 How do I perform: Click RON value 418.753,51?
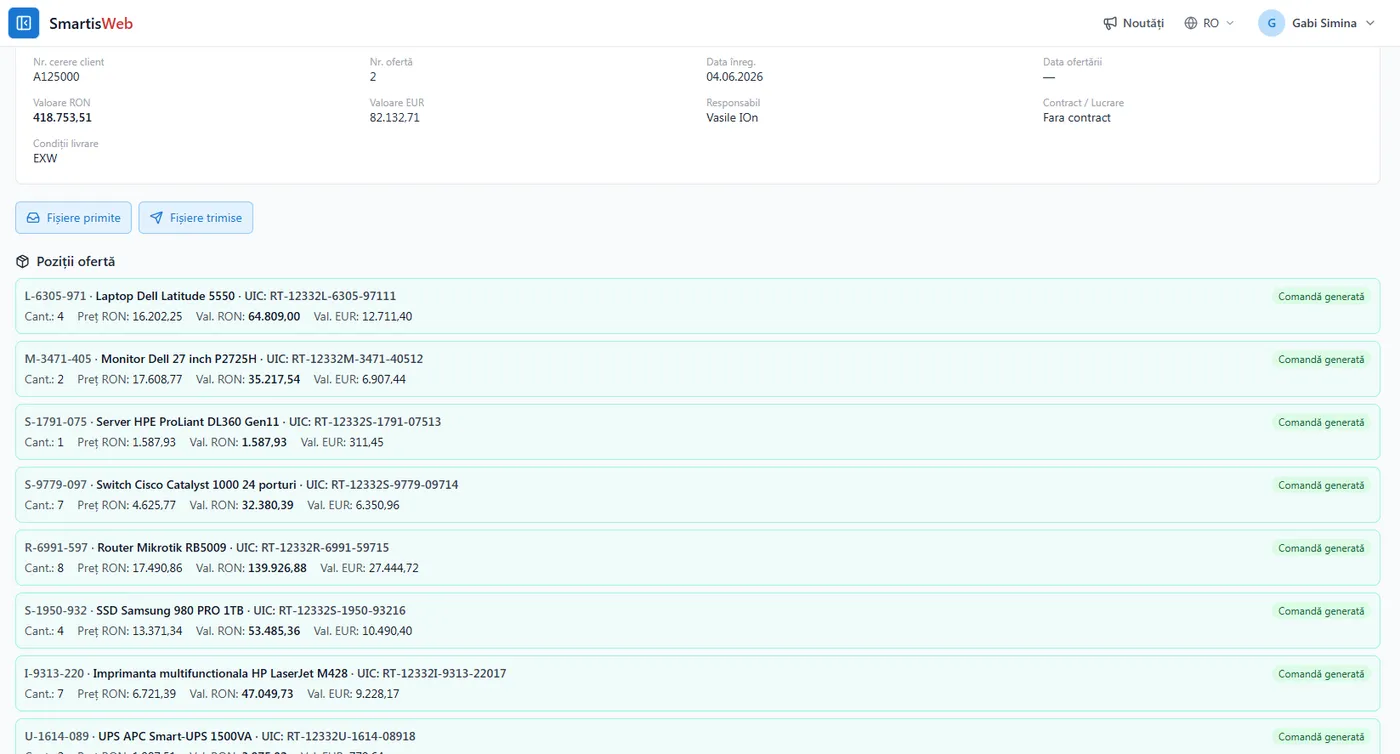coord(62,118)
